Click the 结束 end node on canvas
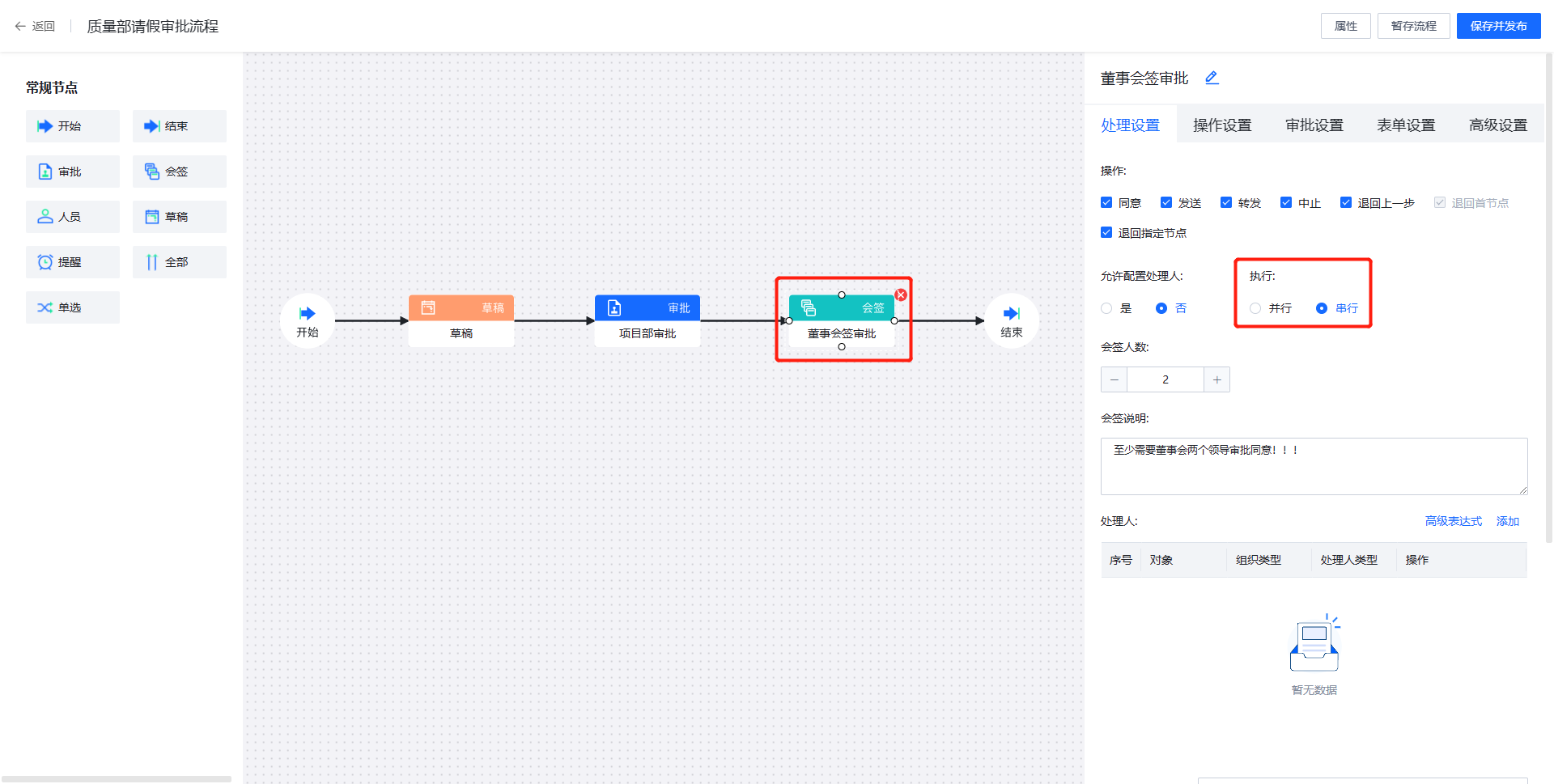The height and width of the screenshot is (784, 1554). 1012,320
